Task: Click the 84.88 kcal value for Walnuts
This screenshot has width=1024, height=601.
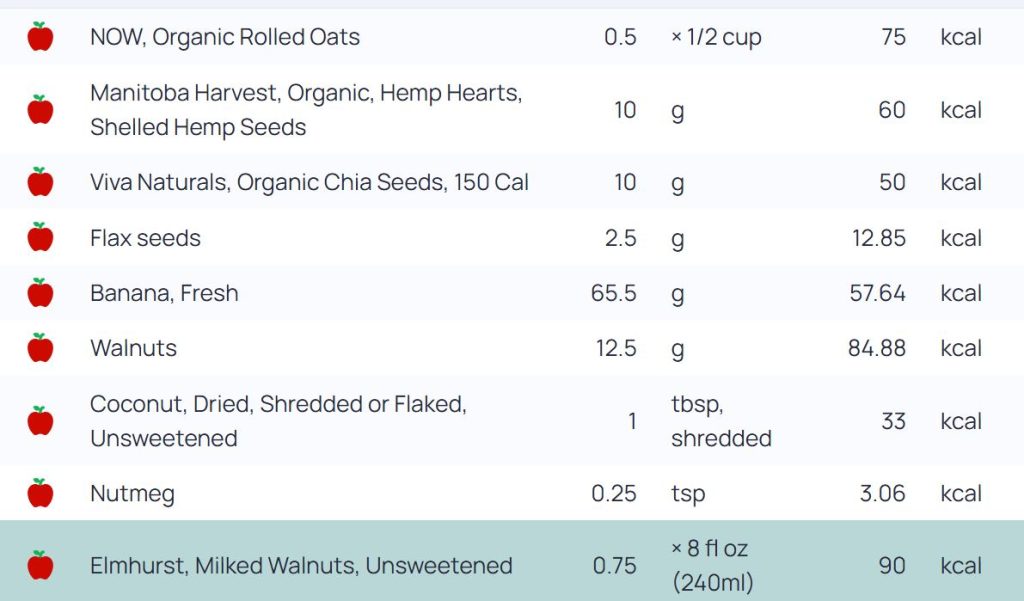Action: (x=874, y=348)
